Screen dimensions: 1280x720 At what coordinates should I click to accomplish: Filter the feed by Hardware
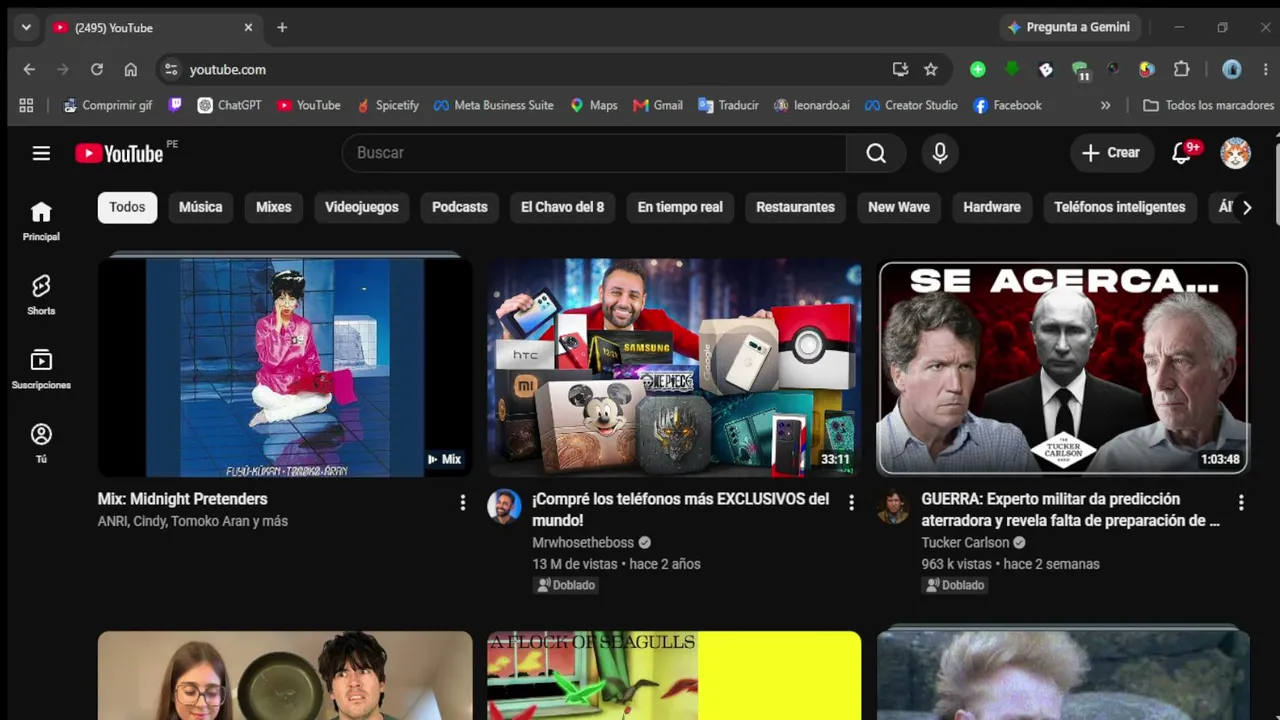point(992,207)
